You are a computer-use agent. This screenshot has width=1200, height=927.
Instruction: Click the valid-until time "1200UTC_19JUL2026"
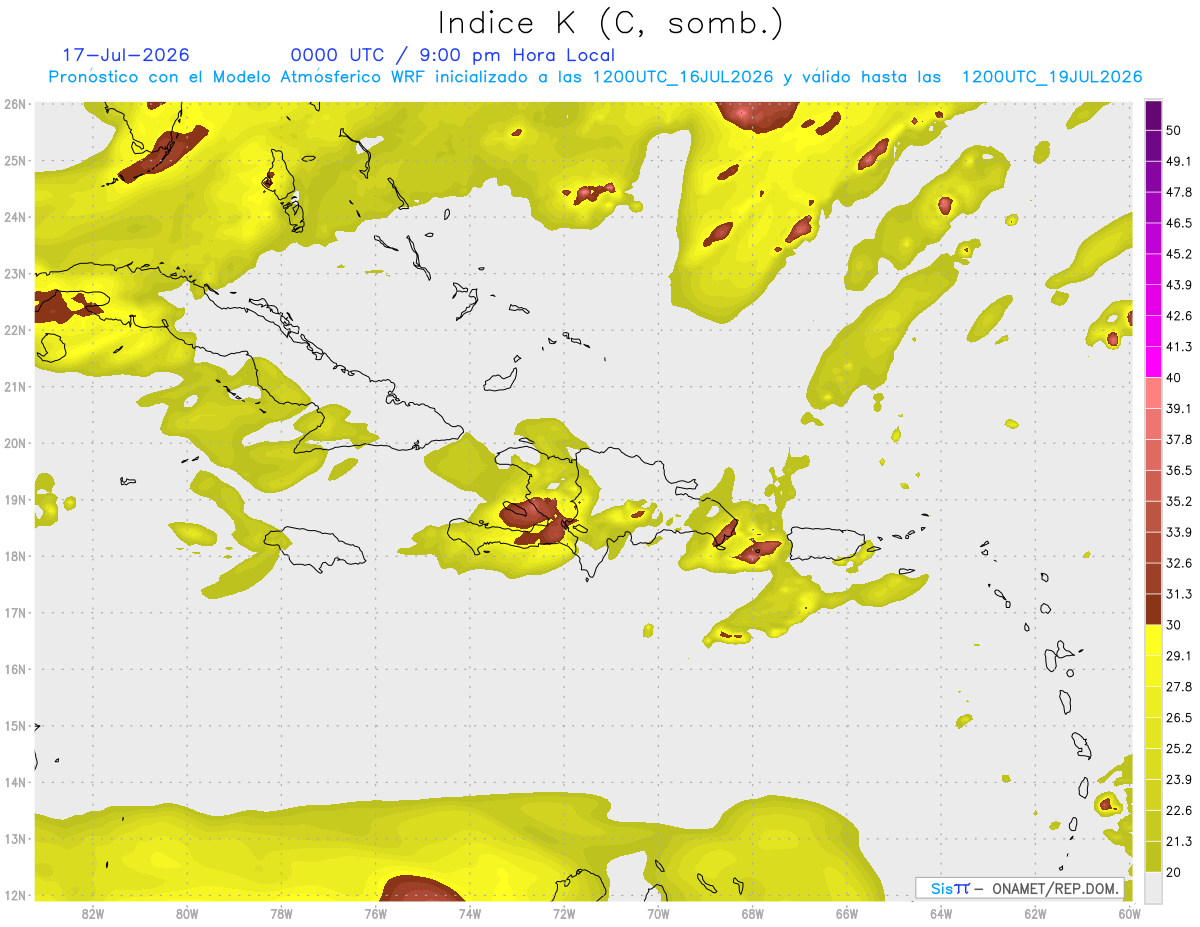pyautogui.click(x=1051, y=77)
